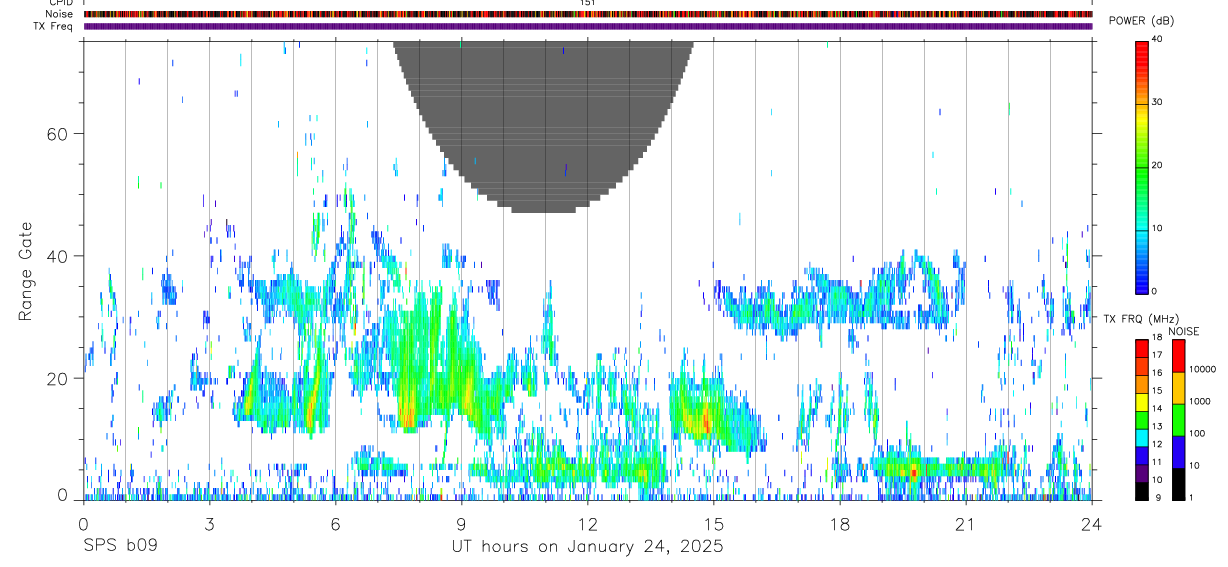Screen dimensions: 1228x567
Task: Click hour 18 on UT time axis
Action: point(839,523)
